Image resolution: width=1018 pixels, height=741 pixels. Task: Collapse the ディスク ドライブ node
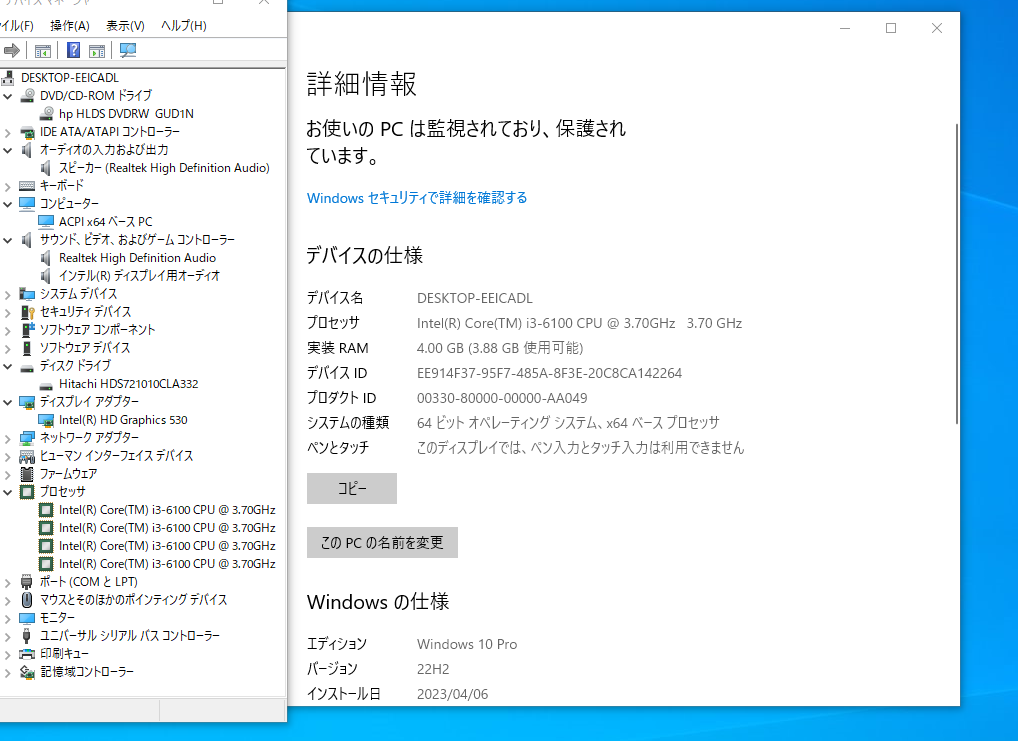8,366
